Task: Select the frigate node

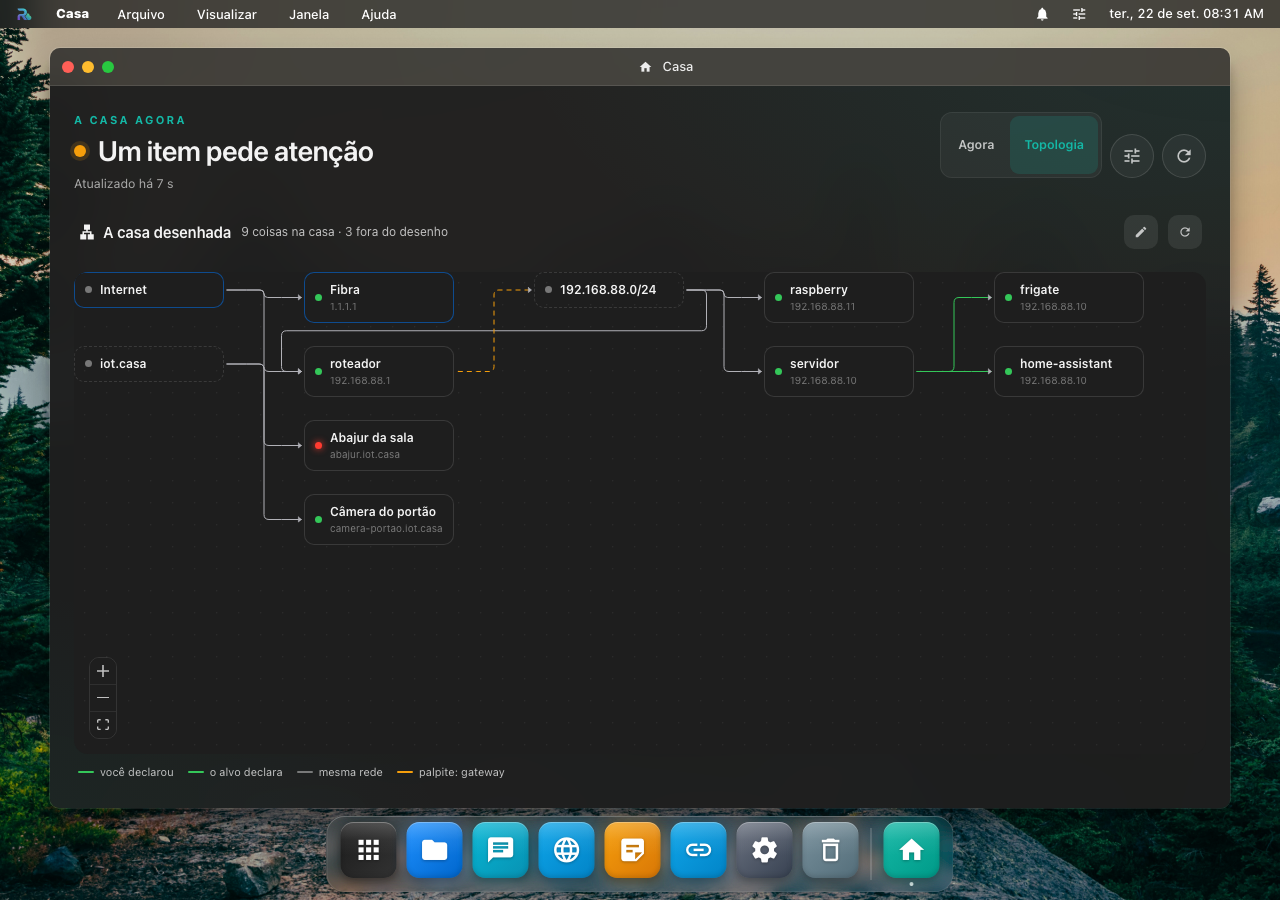Action: coord(1069,297)
